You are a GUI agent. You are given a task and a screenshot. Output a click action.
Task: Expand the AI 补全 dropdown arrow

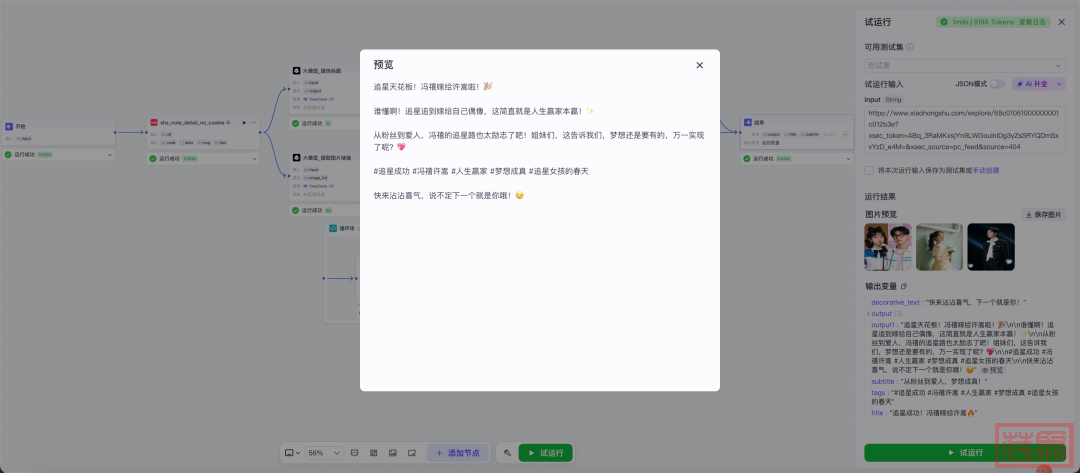(1059, 84)
